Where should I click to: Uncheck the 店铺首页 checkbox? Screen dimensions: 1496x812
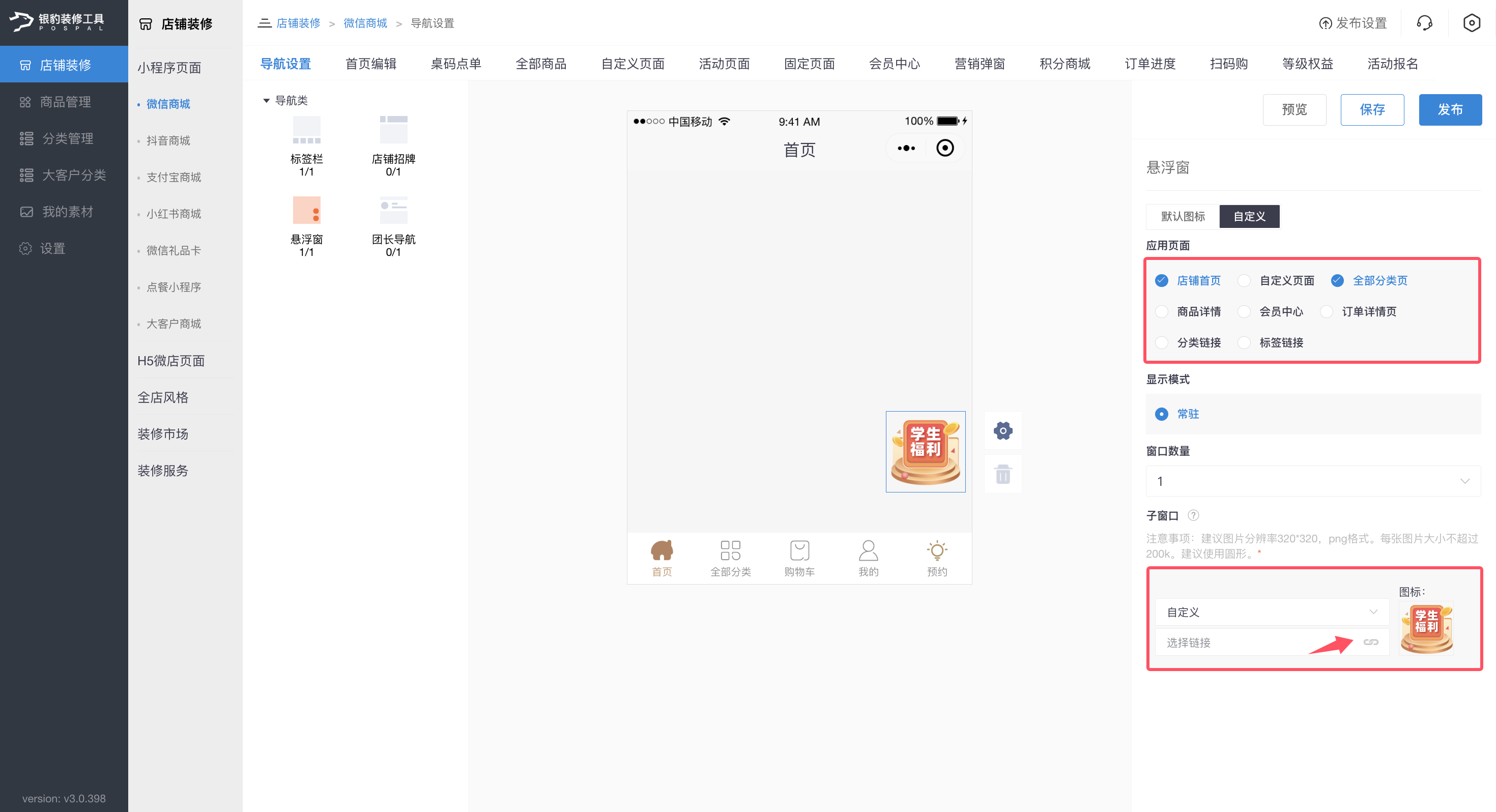click(1162, 280)
